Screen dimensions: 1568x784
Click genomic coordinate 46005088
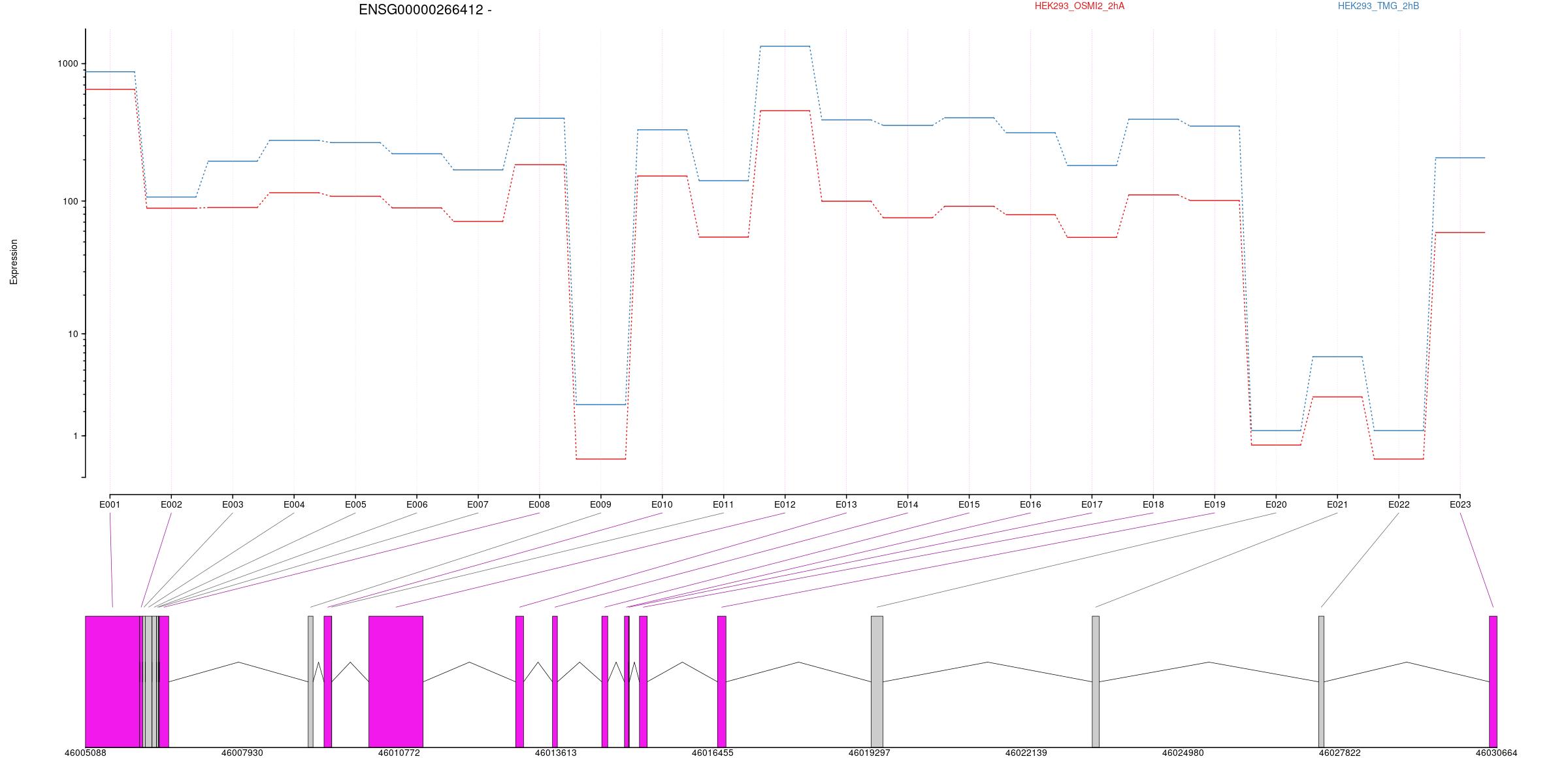point(86,753)
